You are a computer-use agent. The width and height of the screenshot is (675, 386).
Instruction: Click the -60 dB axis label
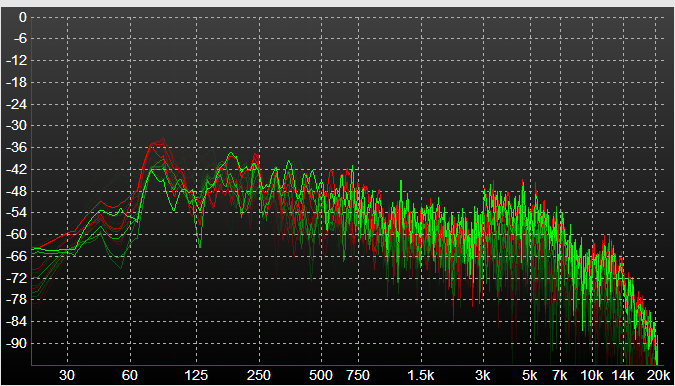pyautogui.click(x=17, y=235)
